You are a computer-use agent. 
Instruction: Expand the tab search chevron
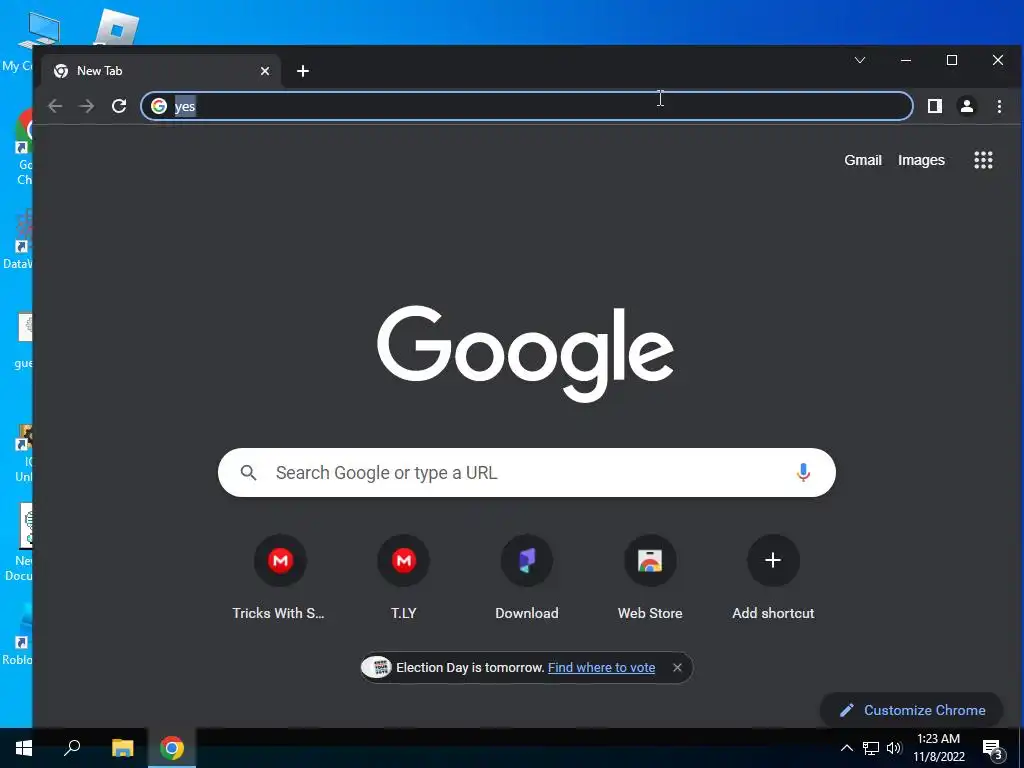pos(859,60)
